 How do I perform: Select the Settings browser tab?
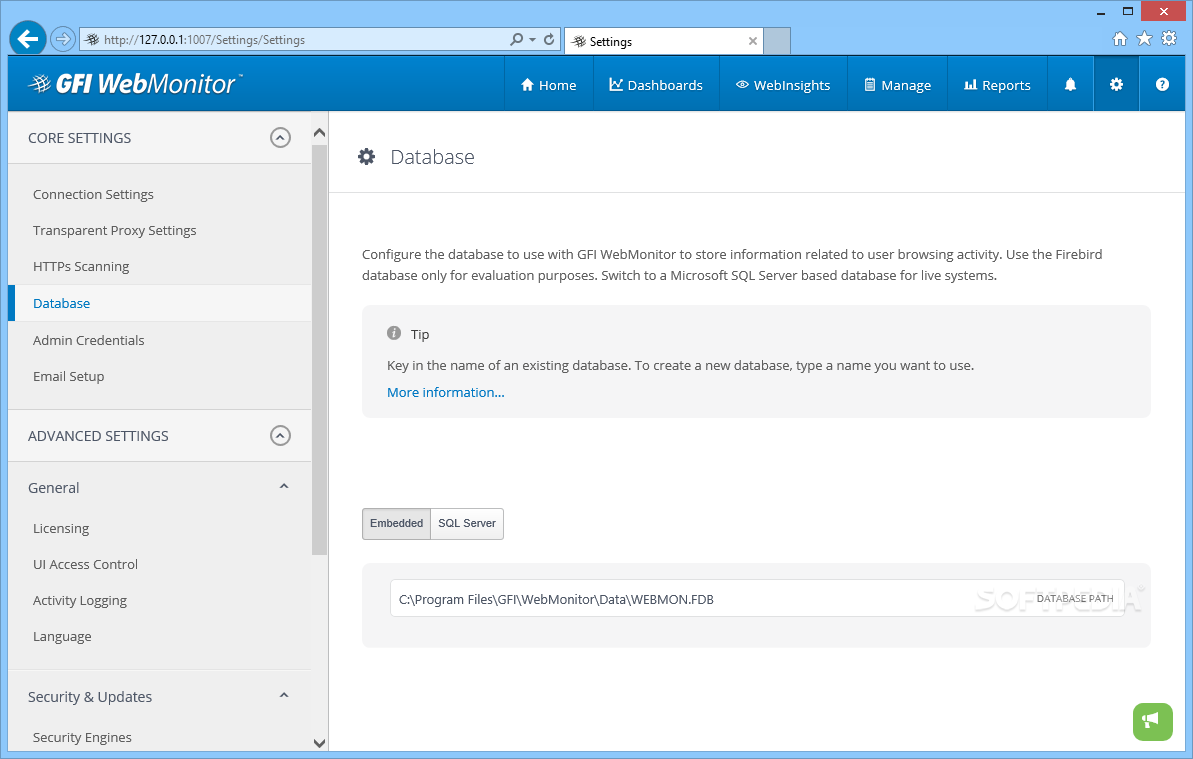663,41
